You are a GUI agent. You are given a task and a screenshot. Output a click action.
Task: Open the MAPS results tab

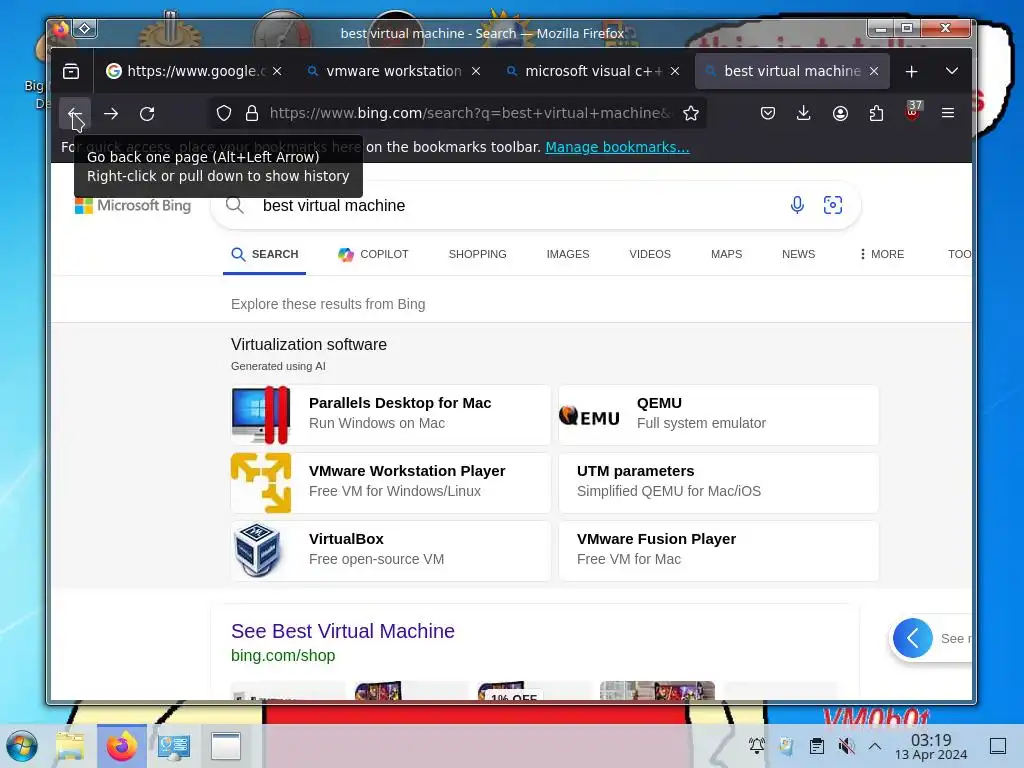[x=726, y=254]
